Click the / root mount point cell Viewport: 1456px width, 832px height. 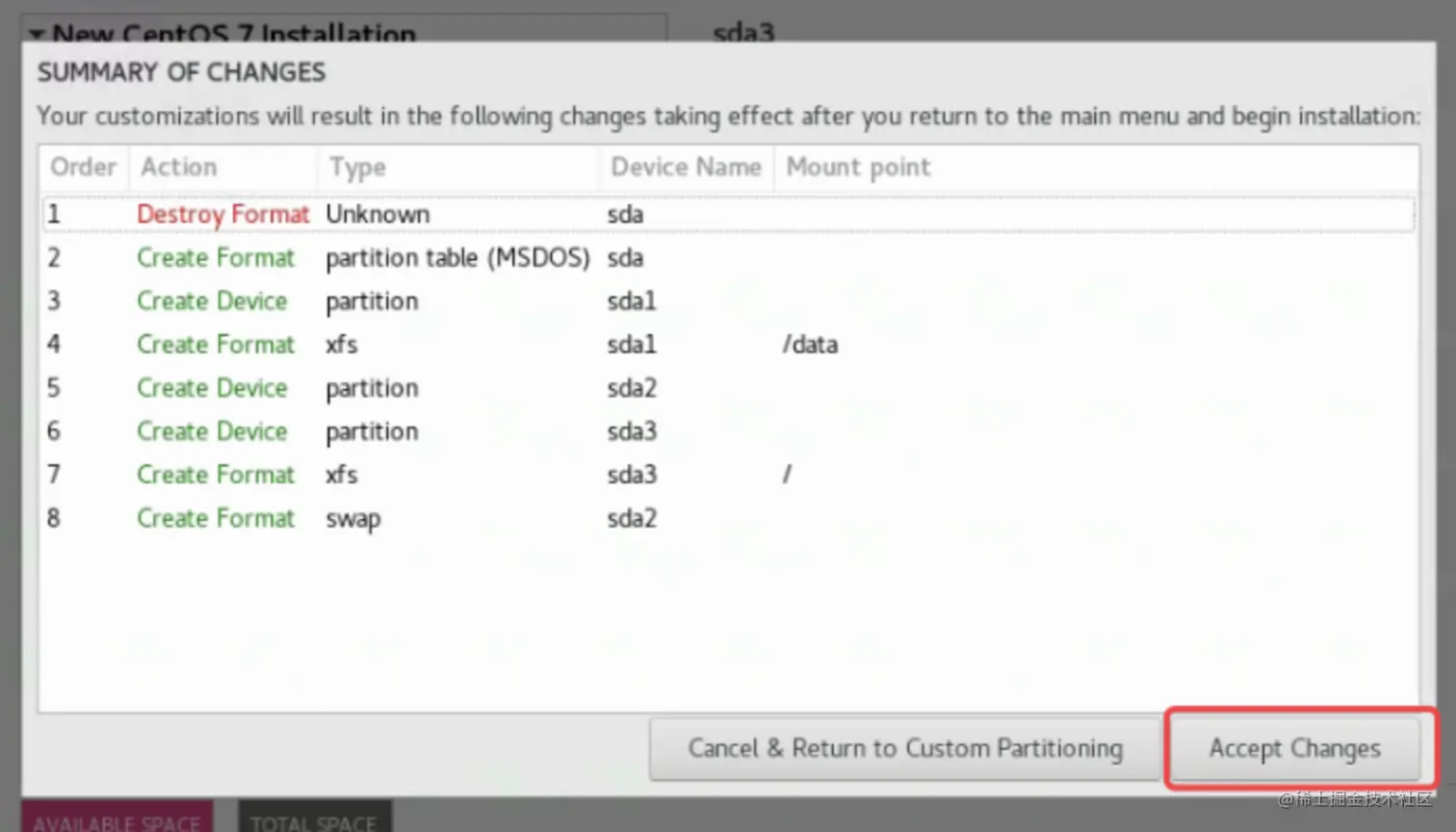787,474
